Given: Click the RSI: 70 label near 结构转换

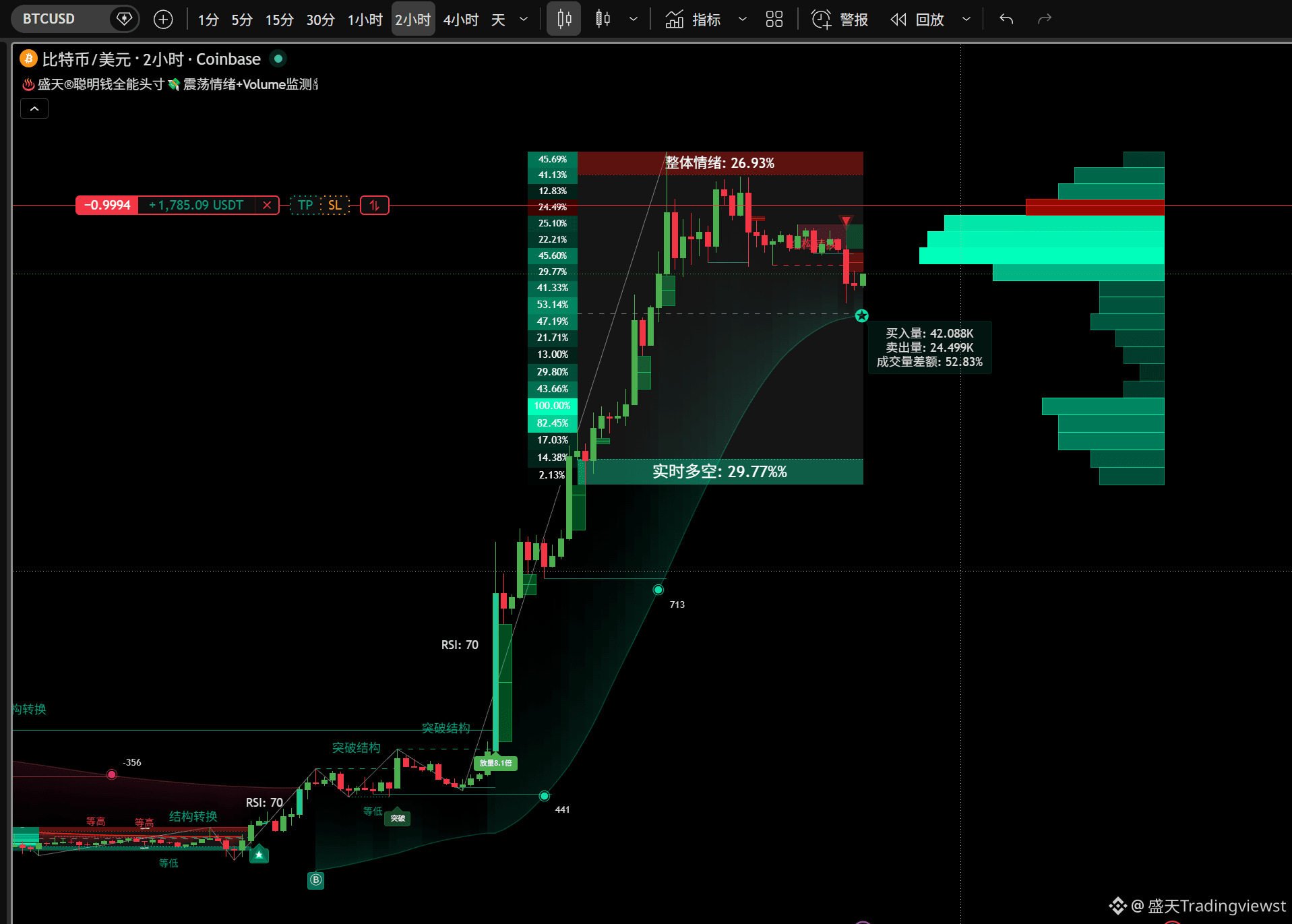Looking at the screenshot, I should pos(264,803).
